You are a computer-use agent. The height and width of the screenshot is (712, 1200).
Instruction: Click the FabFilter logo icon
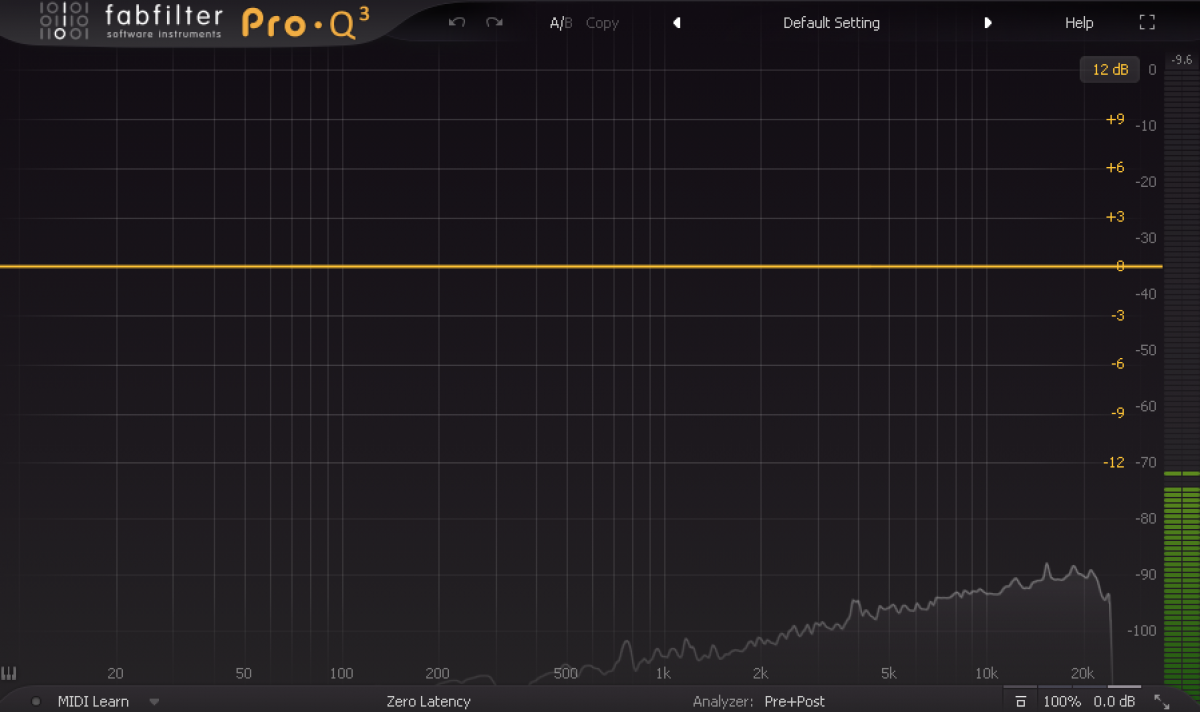pos(60,22)
